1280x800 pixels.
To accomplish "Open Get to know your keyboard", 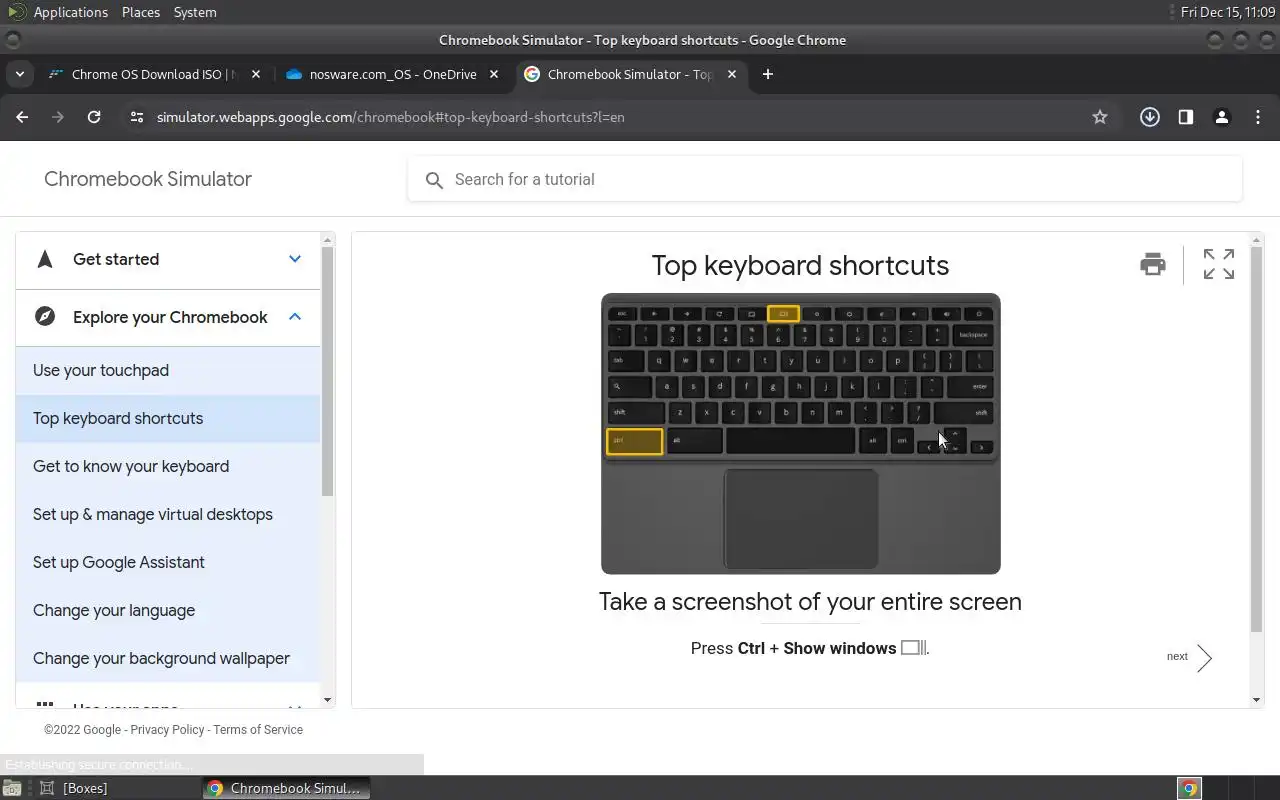I will 168,466.
